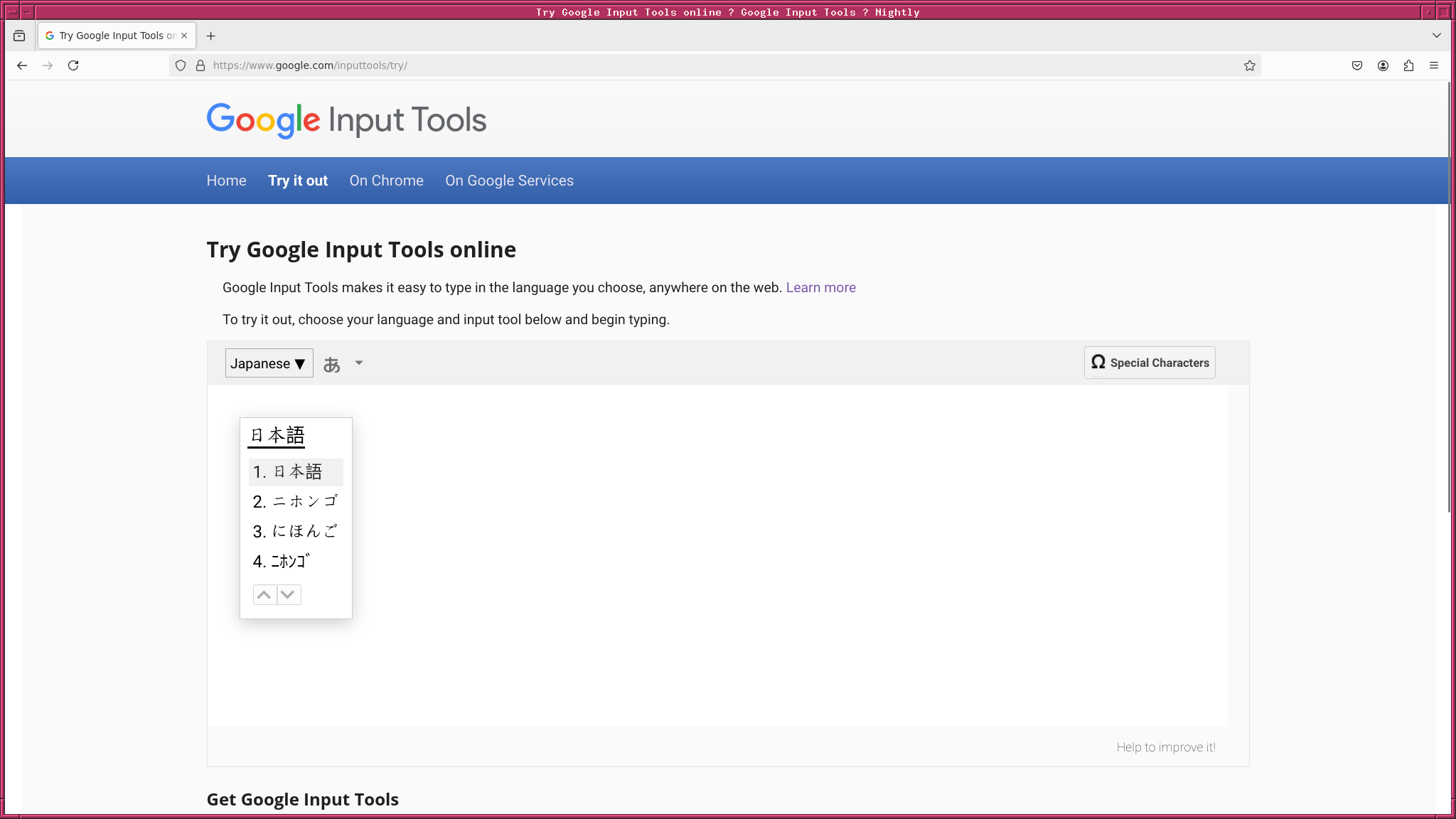Open the list all tabs chevron
The width and height of the screenshot is (1456, 819).
click(1436, 36)
